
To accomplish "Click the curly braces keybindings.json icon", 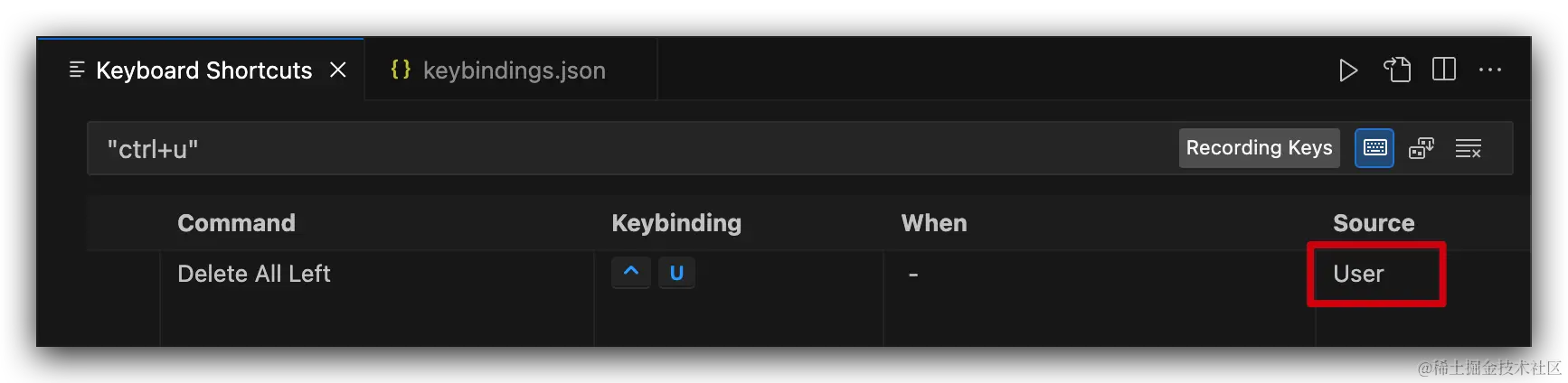I will tap(401, 70).
